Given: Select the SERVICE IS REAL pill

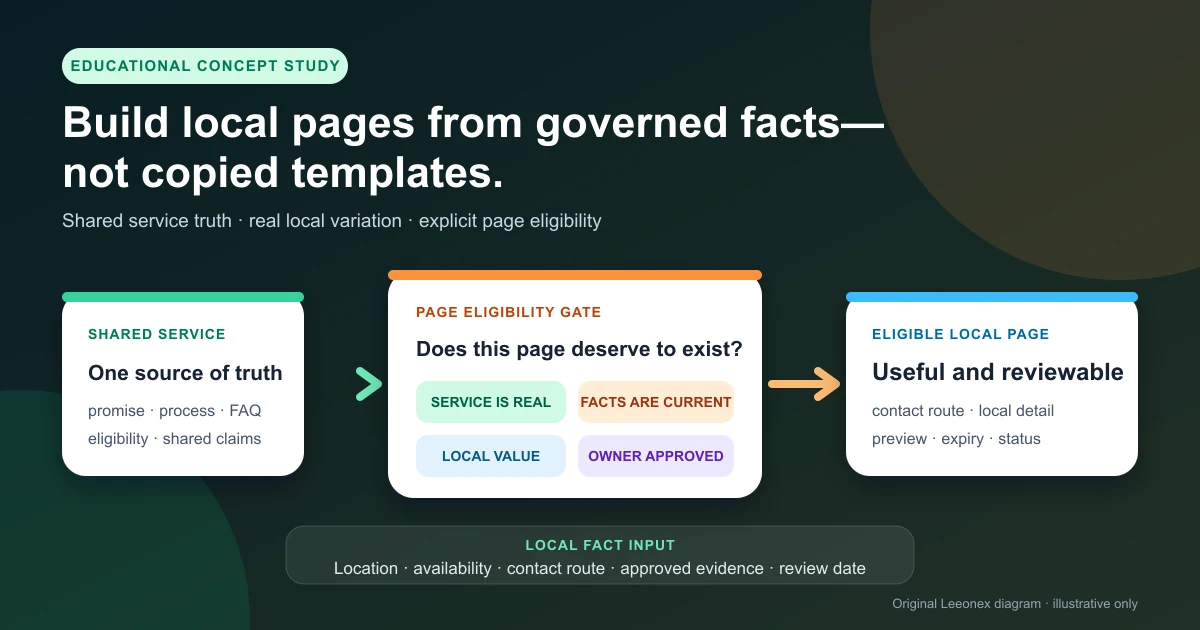Looking at the screenshot, I should [x=491, y=402].
